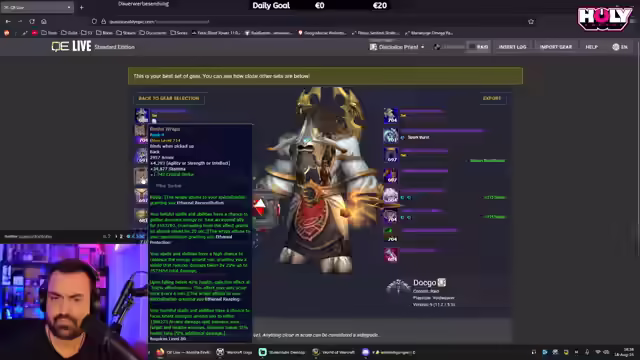Open the red YouTube bookmark icon
Viewport: 640px width, 360px height.
pyautogui.click(x=35, y=33)
